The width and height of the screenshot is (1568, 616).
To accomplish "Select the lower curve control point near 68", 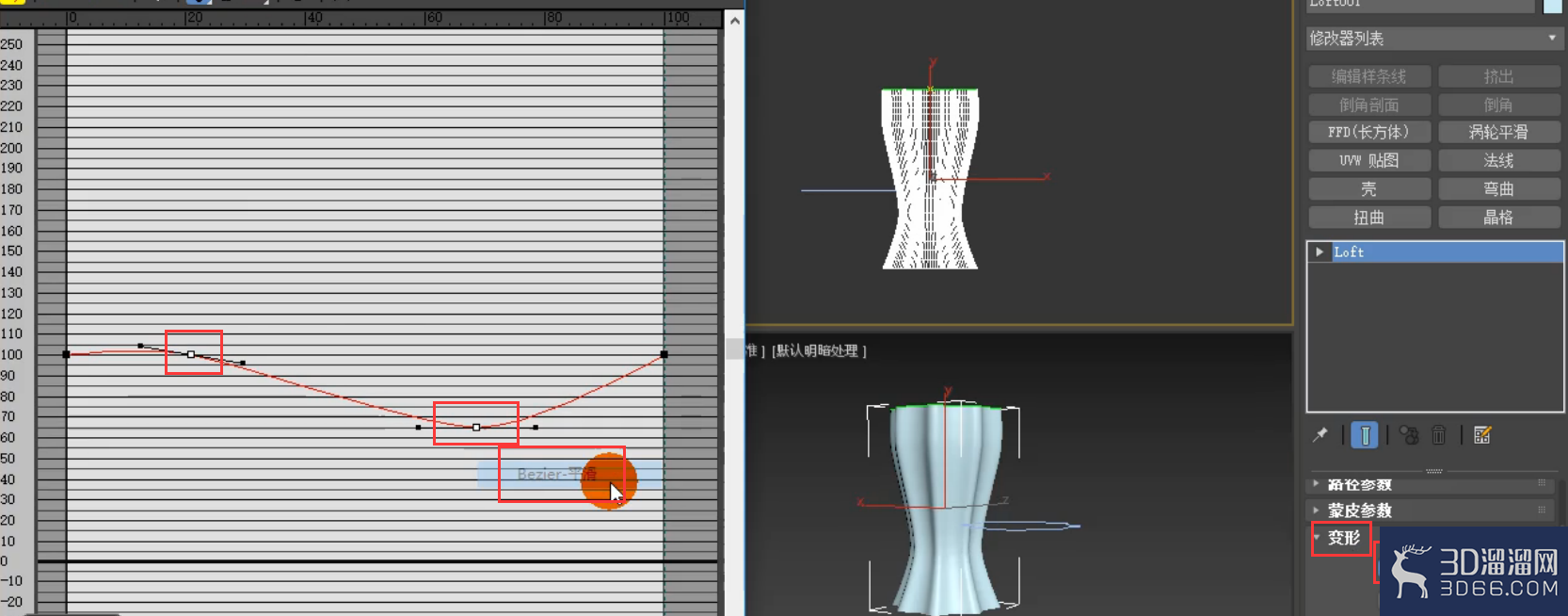I will click(x=476, y=428).
